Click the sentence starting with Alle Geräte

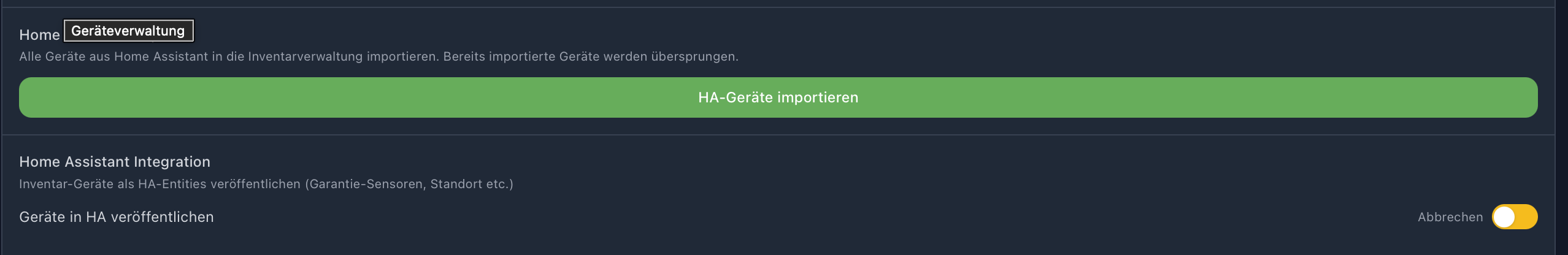(x=227, y=57)
